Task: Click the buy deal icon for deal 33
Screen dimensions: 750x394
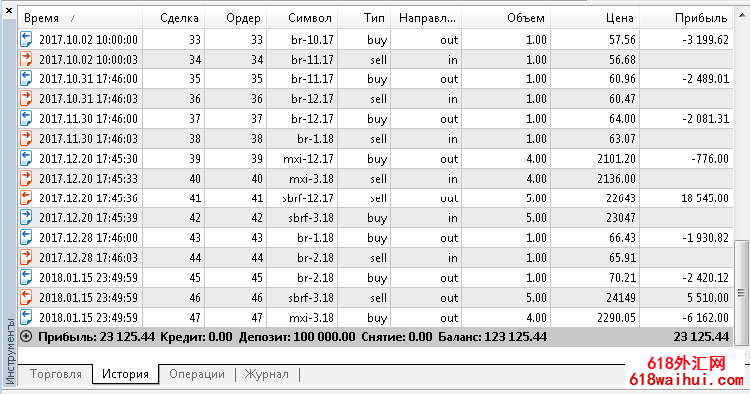Action: (26, 39)
